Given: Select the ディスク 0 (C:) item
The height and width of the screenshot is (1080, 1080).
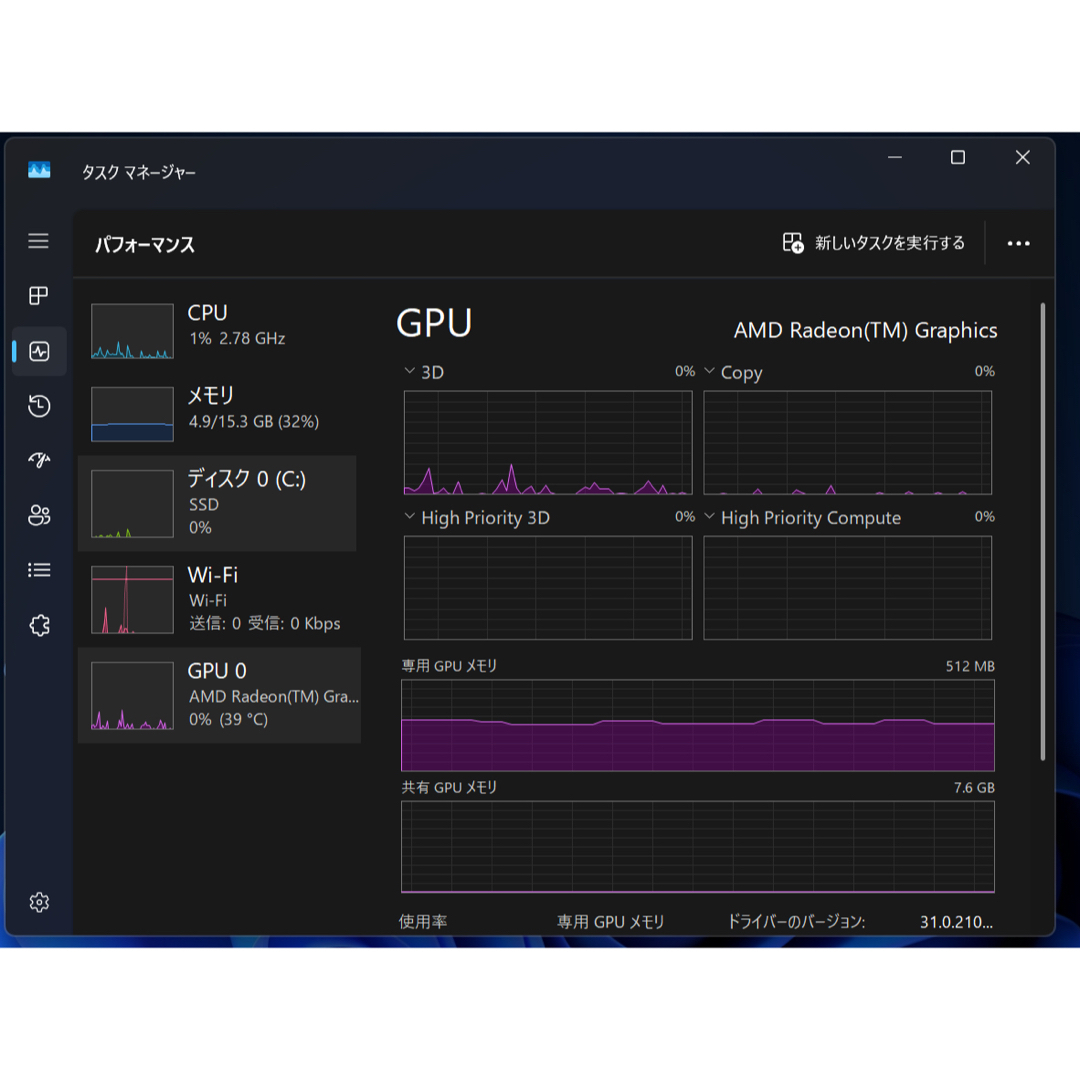Looking at the screenshot, I should click(x=218, y=503).
